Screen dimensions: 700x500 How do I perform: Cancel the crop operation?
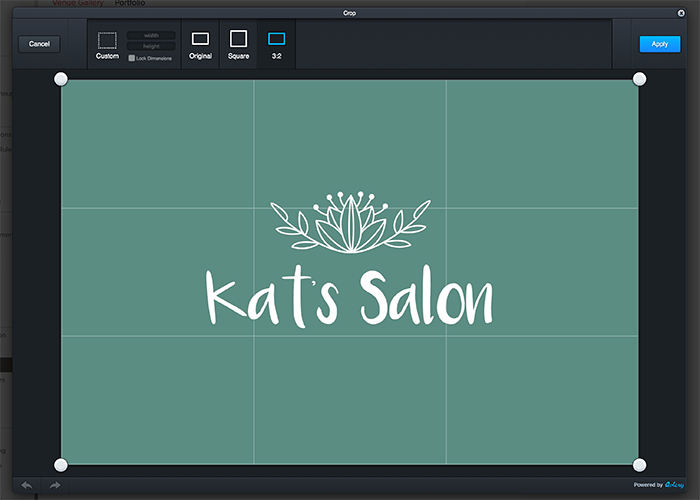(39, 44)
